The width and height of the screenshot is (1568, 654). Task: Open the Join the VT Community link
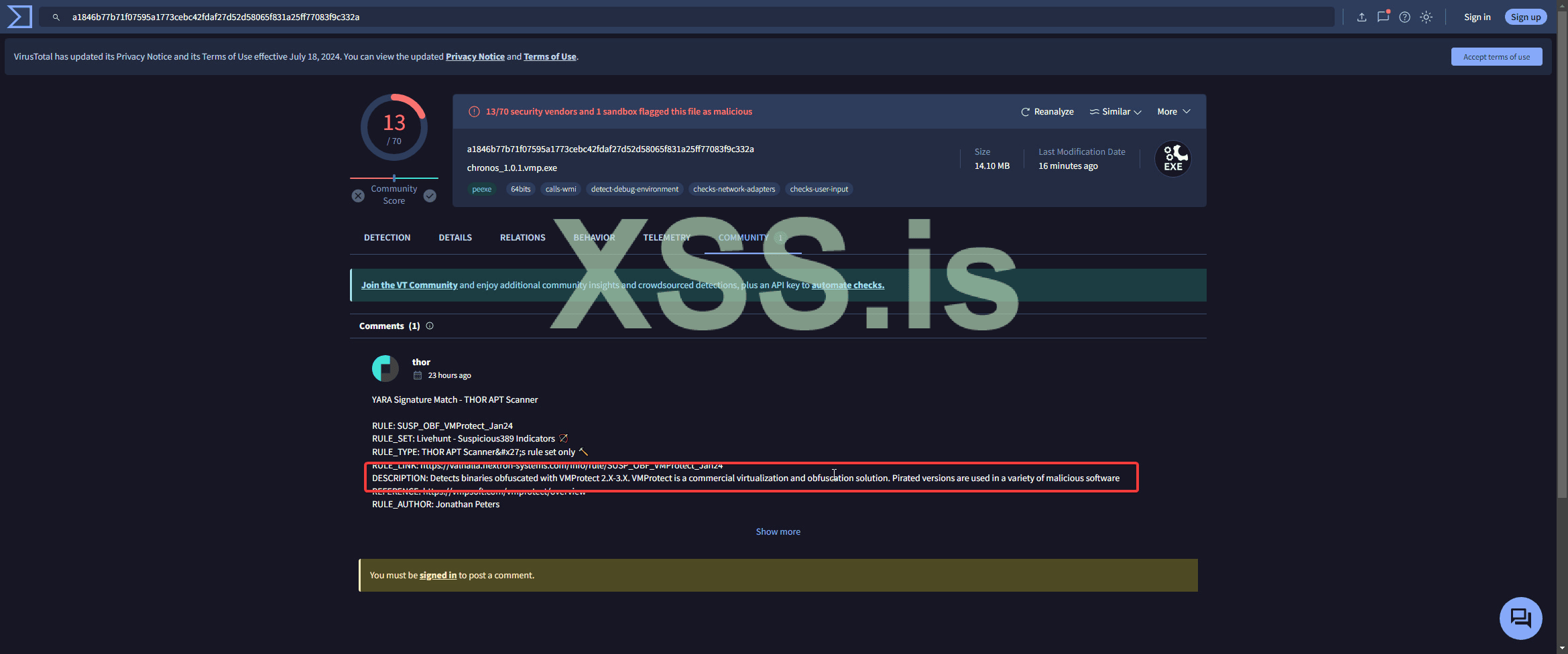tap(409, 285)
